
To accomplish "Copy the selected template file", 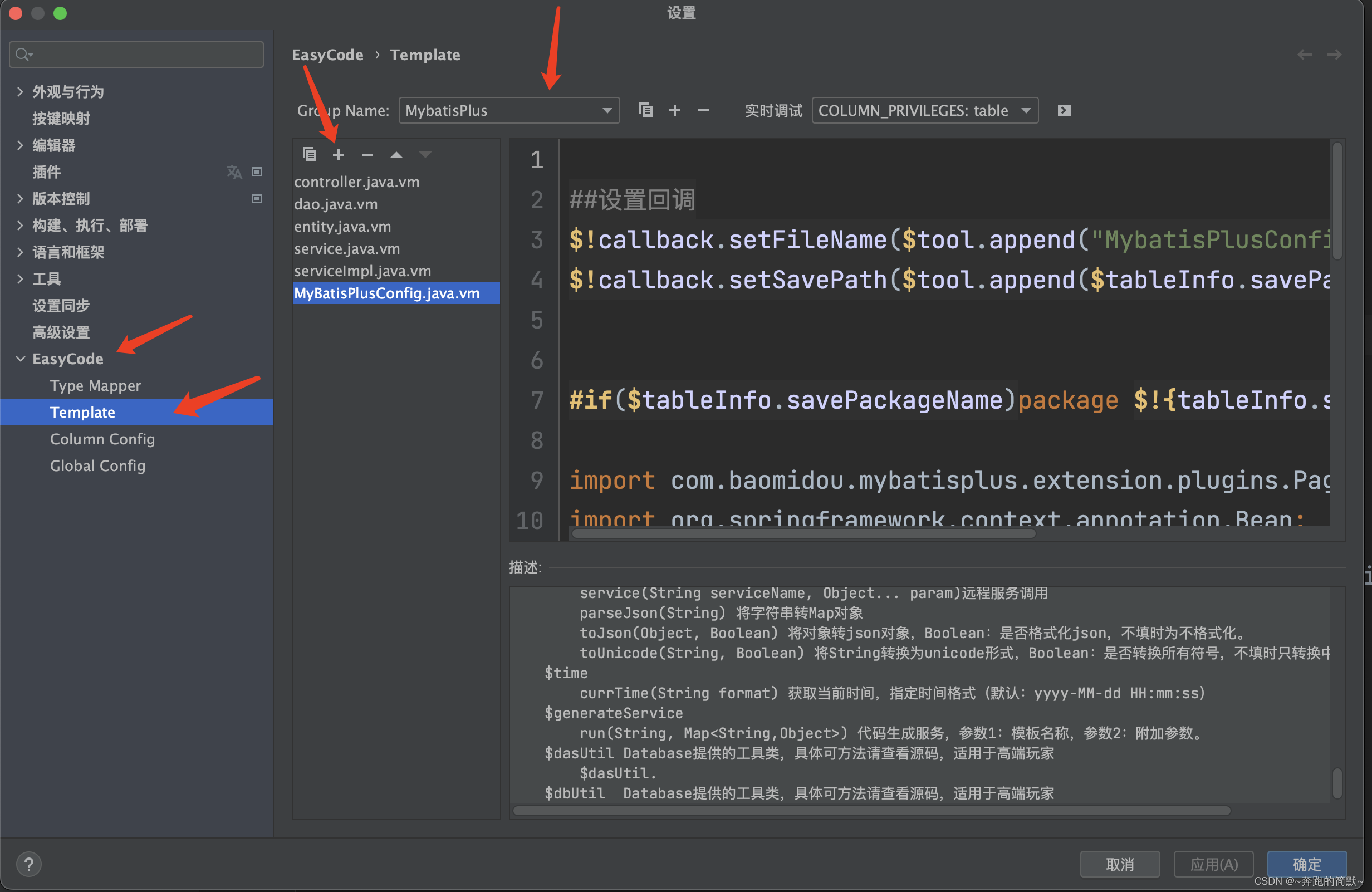I will point(310,155).
